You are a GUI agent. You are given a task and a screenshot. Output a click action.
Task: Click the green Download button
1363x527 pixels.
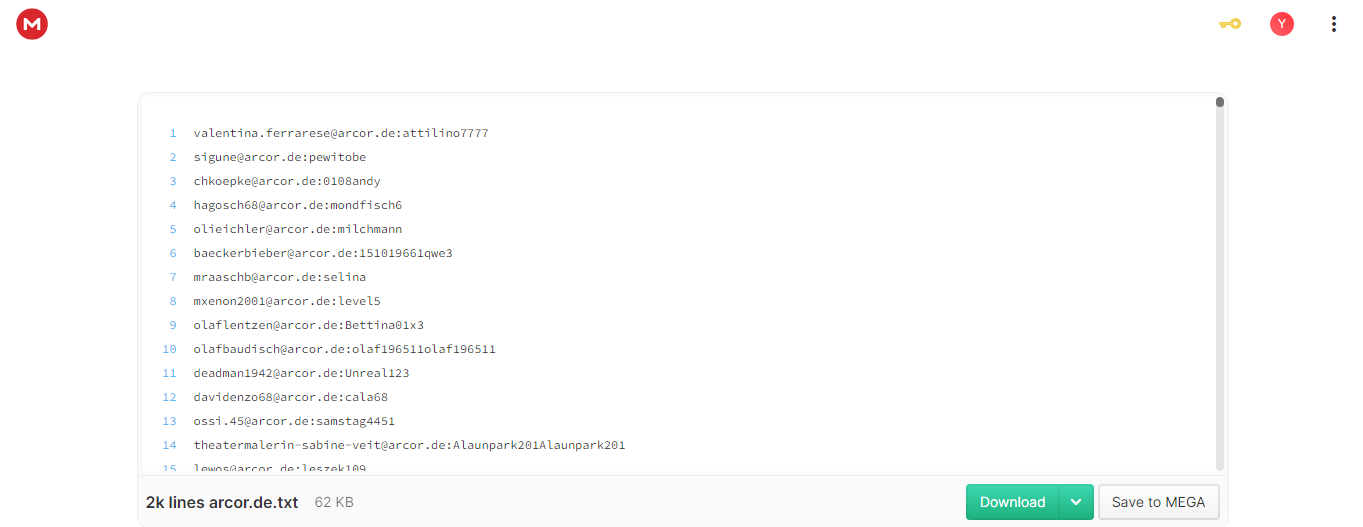coord(1012,502)
